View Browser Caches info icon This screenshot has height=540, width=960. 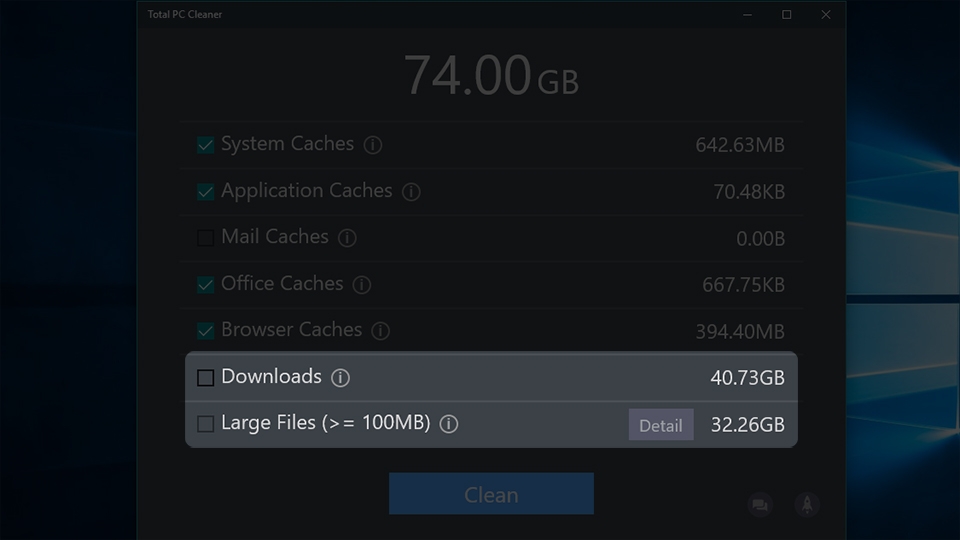pyautogui.click(x=380, y=331)
